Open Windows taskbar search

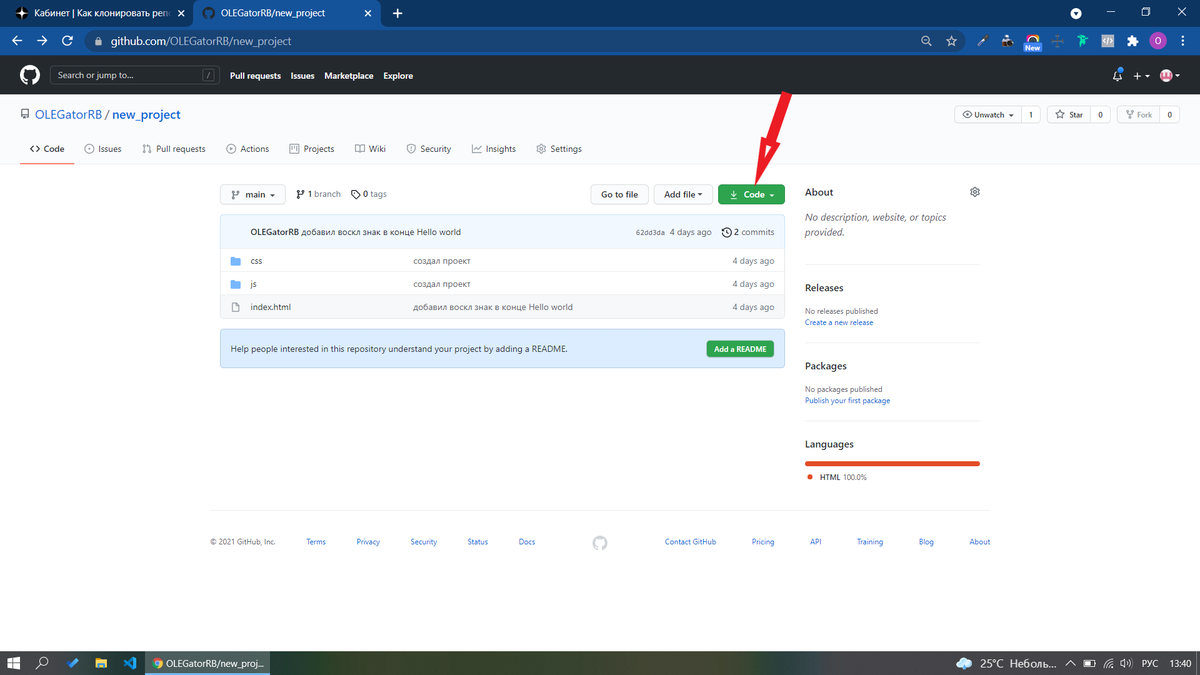point(43,663)
